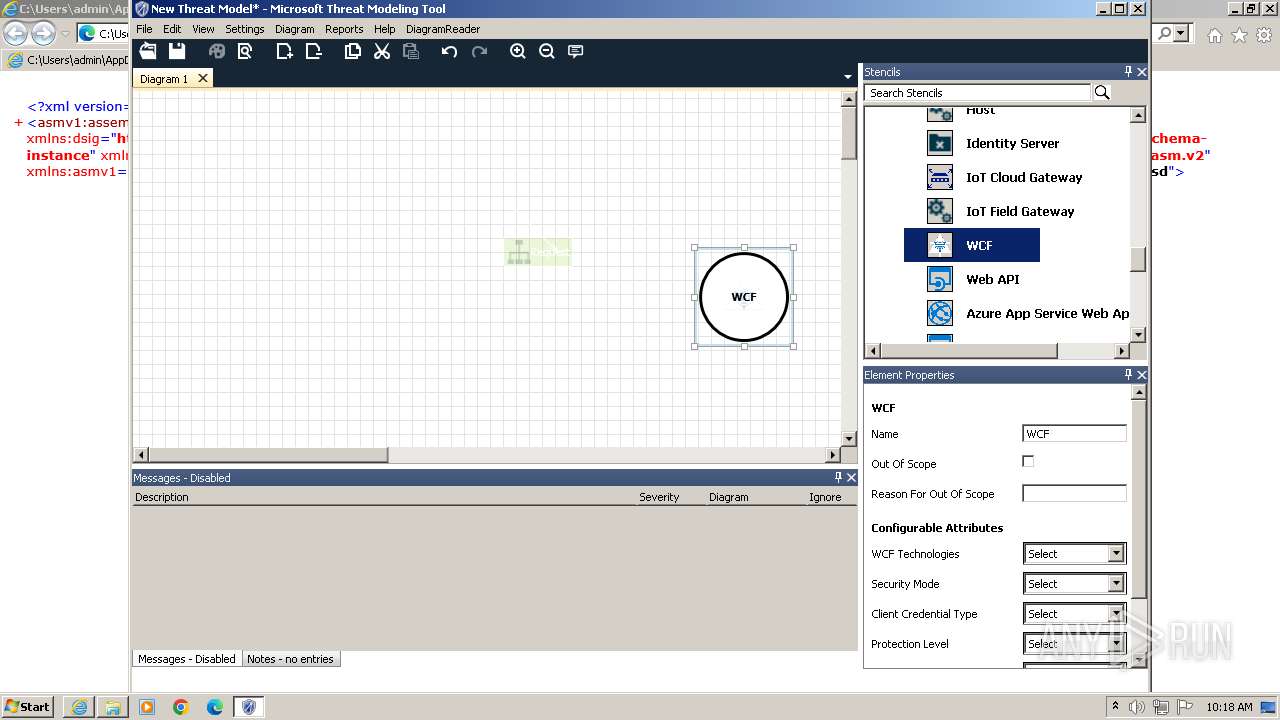Image resolution: width=1280 pixels, height=720 pixels.
Task: Switch to Messages - Disabled tab
Action: click(187, 659)
